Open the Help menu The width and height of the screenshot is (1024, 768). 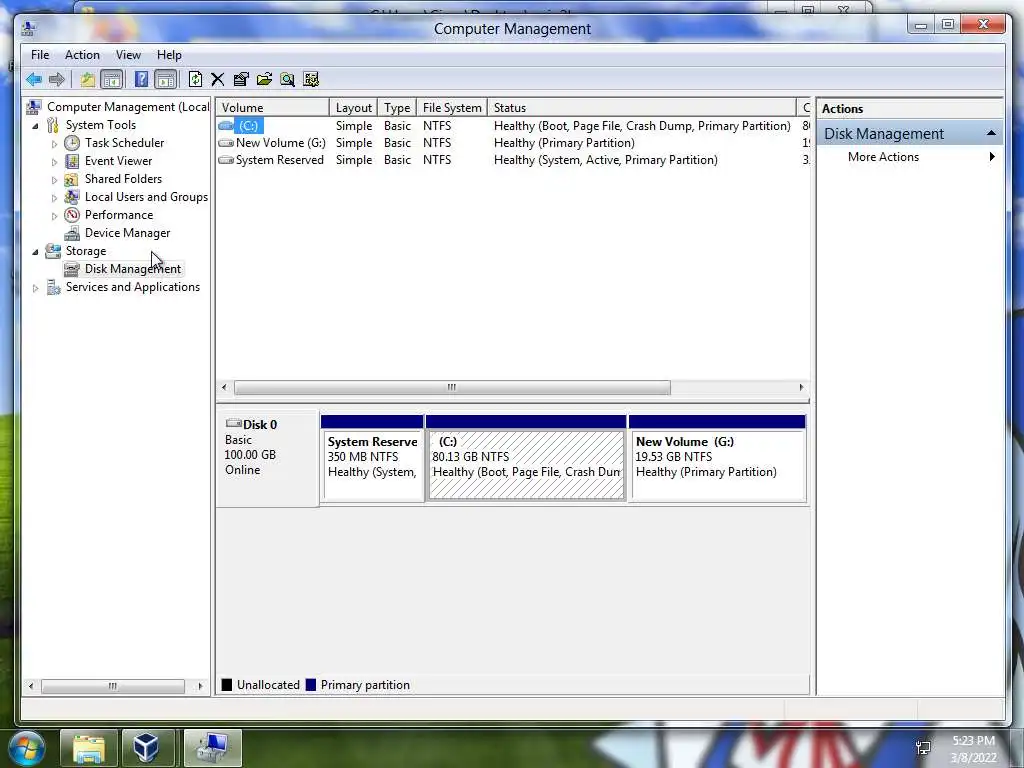coord(169,55)
